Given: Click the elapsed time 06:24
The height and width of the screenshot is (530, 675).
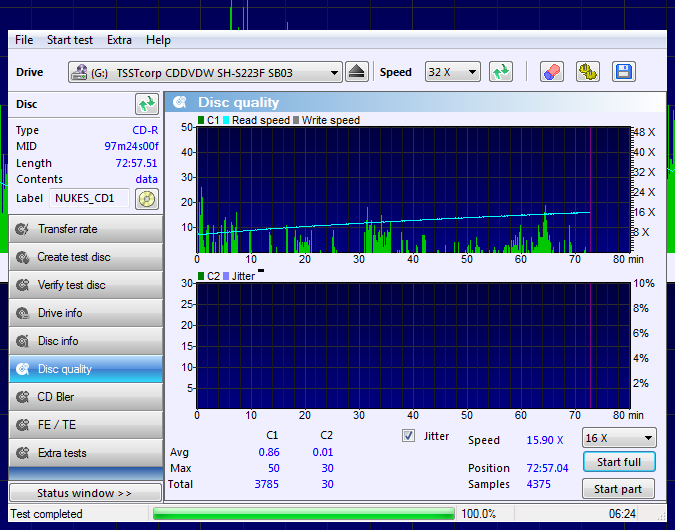Looking at the screenshot, I should coord(622,514).
